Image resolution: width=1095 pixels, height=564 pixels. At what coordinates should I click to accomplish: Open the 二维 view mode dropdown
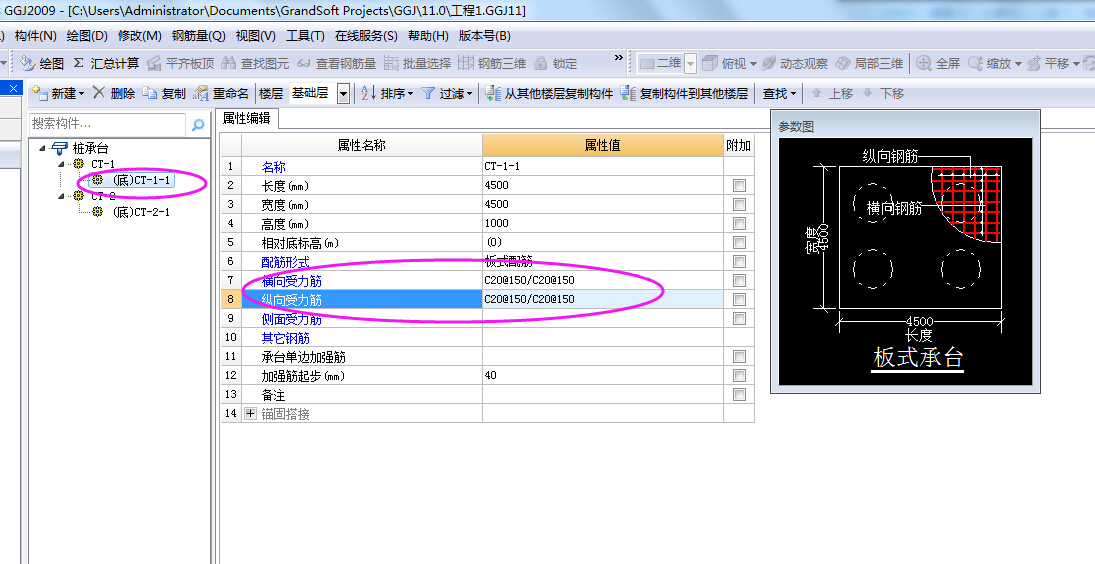pos(690,64)
